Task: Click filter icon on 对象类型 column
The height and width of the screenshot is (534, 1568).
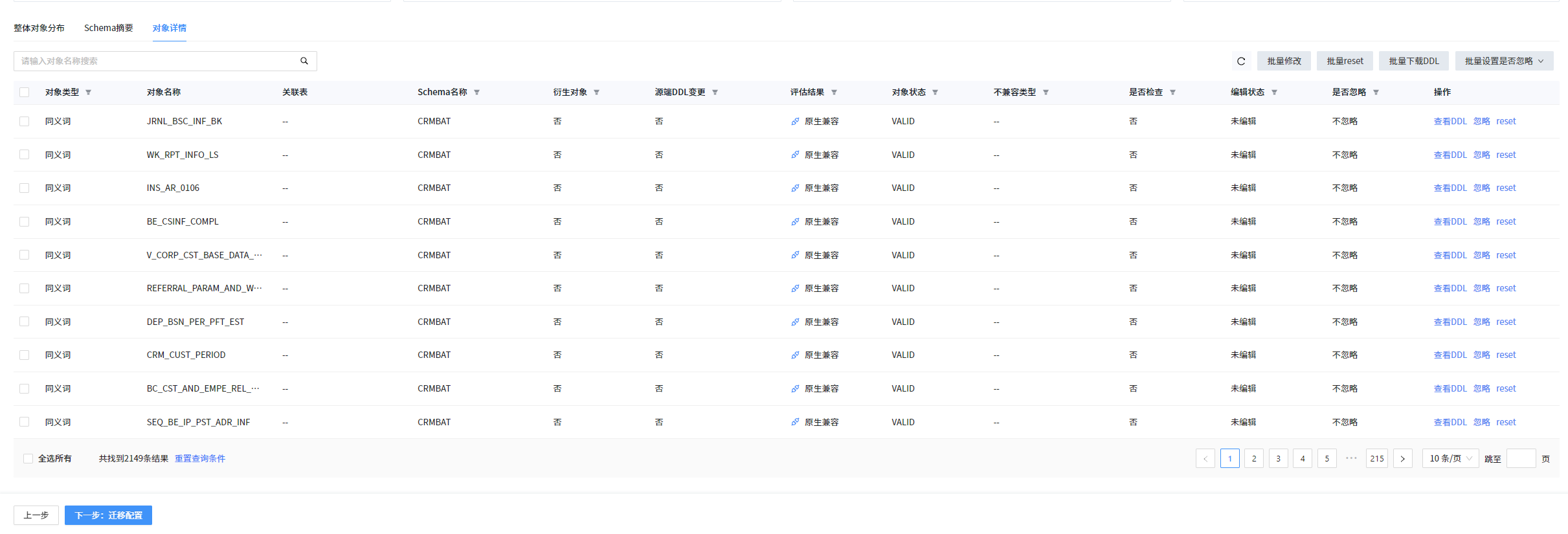Action: click(89, 93)
